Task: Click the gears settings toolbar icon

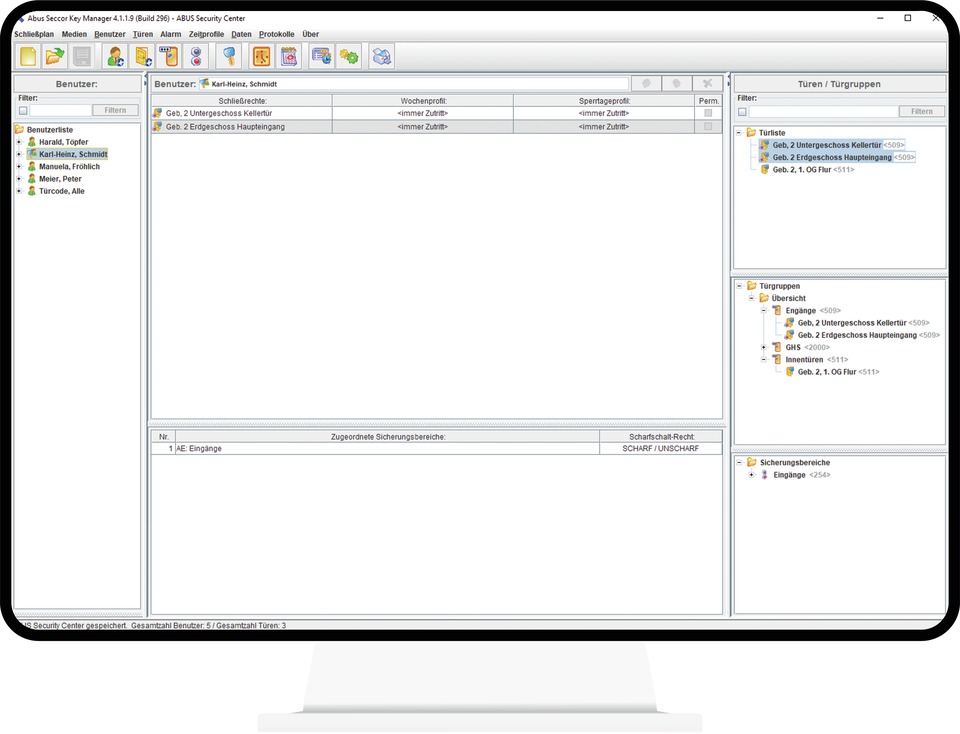Action: tap(349, 56)
